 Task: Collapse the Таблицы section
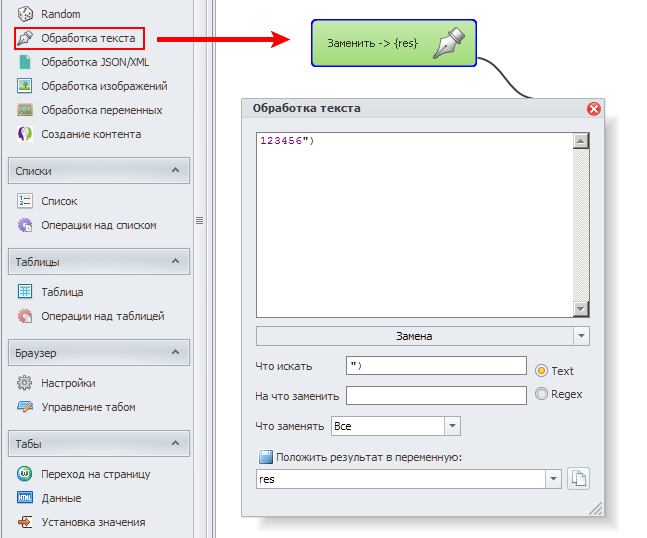pos(175,261)
